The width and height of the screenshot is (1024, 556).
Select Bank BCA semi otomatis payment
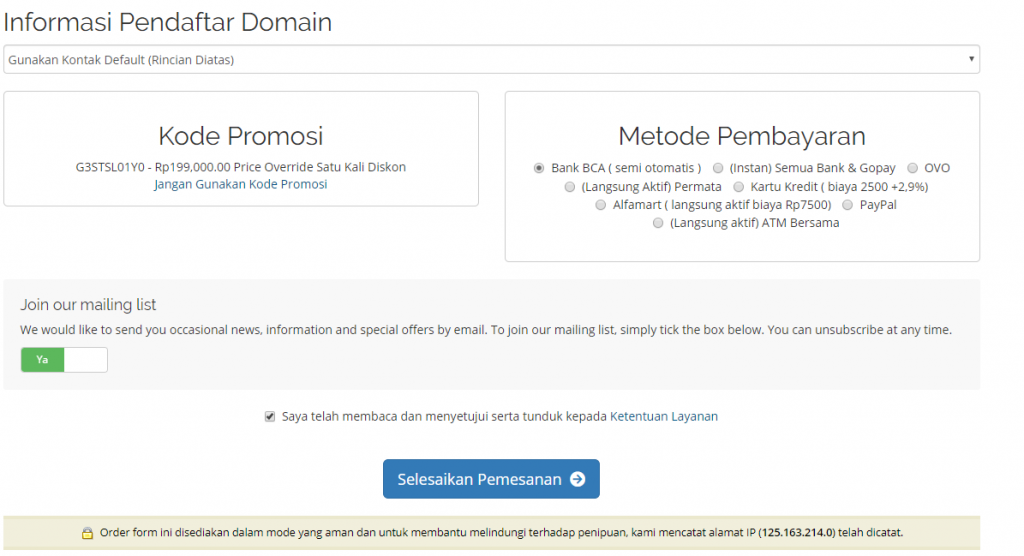540,168
